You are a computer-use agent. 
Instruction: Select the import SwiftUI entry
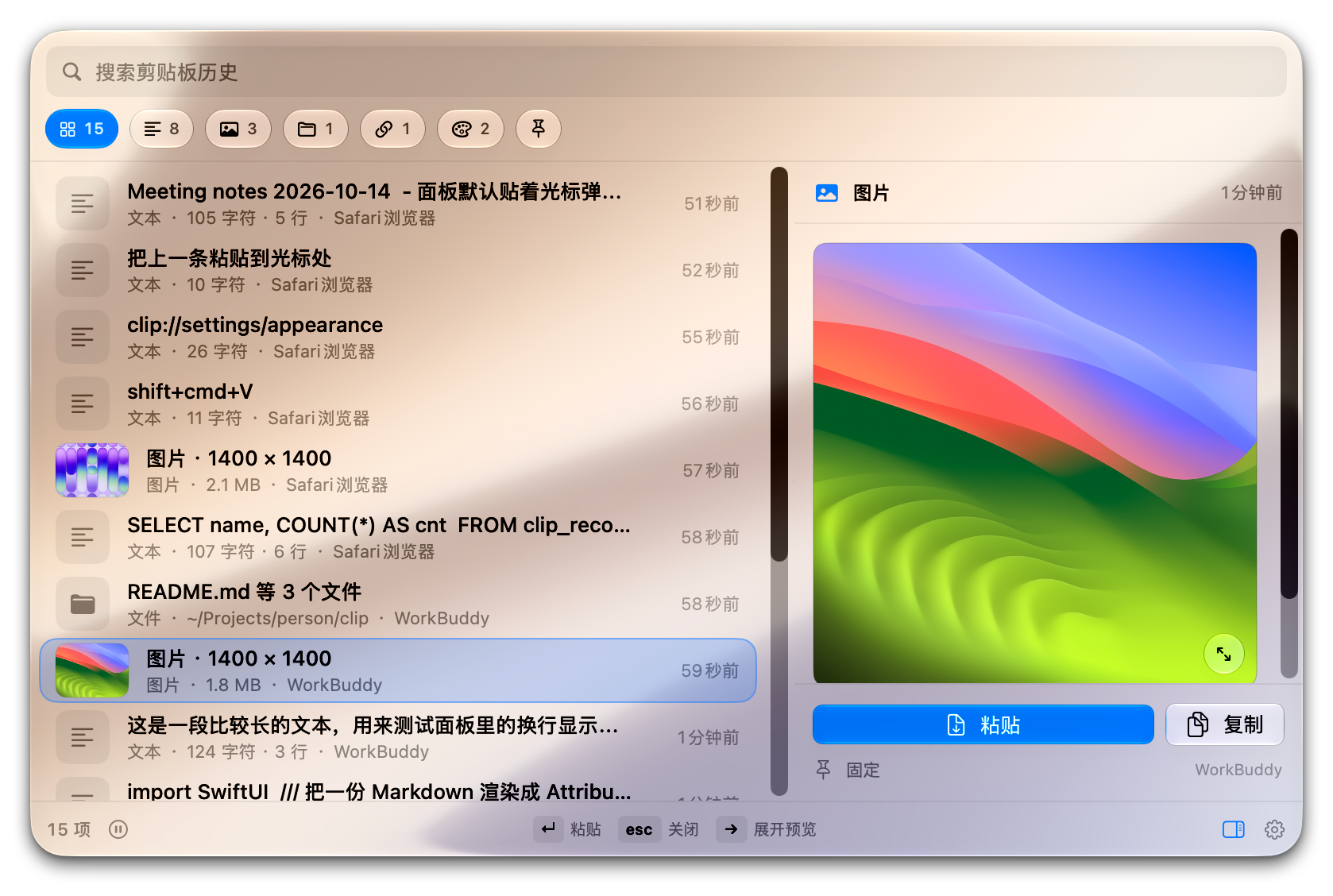tap(397, 788)
